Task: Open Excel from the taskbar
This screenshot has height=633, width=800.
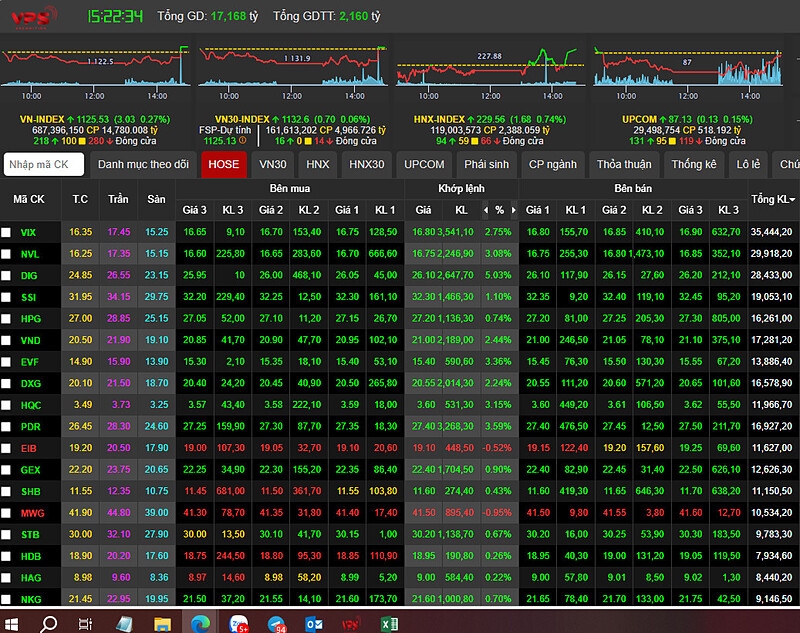Action: pos(389,623)
